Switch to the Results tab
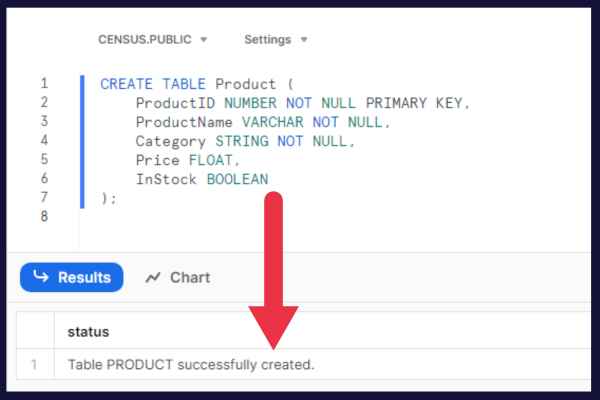The width and height of the screenshot is (600, 400). pyautogui.click(x=72, y=277)
